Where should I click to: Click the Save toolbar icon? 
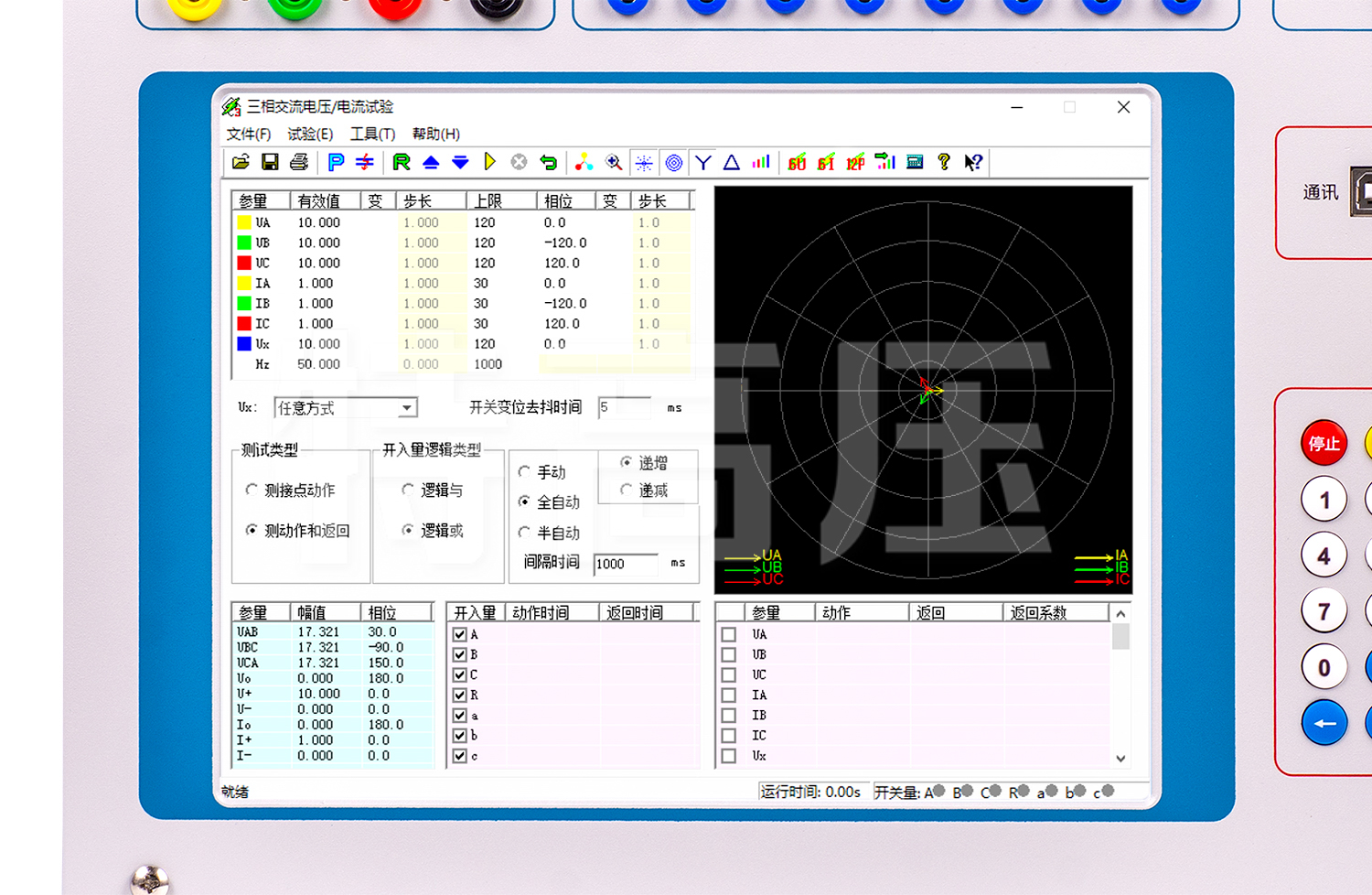pos(270,162)
